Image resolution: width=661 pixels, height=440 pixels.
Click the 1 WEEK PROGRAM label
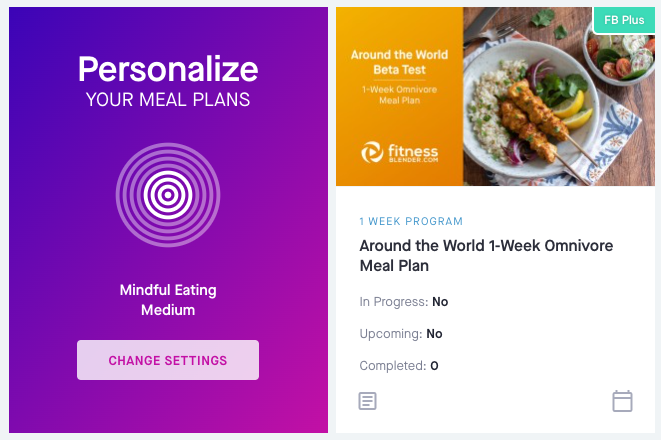click(411, 221)
